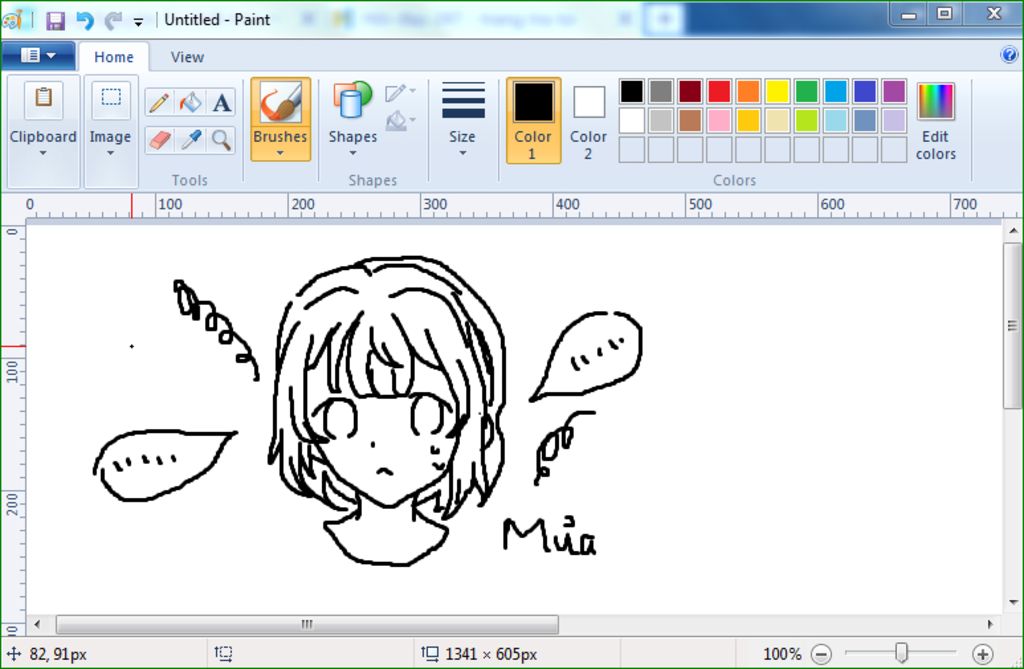Pick the dark red color swatch

click(690, 91)
